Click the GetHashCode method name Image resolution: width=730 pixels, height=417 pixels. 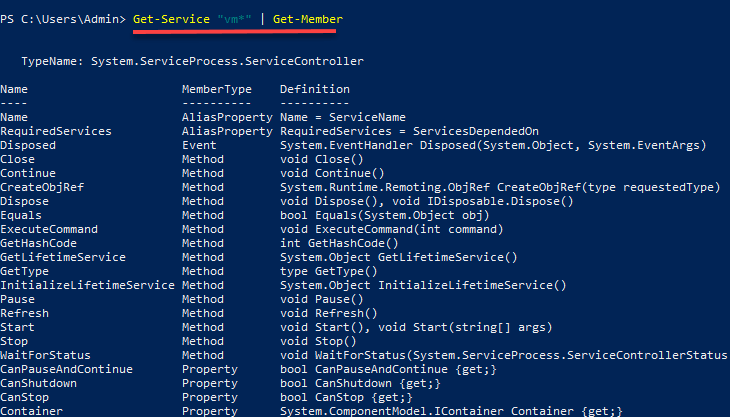[x=42, y=243]
